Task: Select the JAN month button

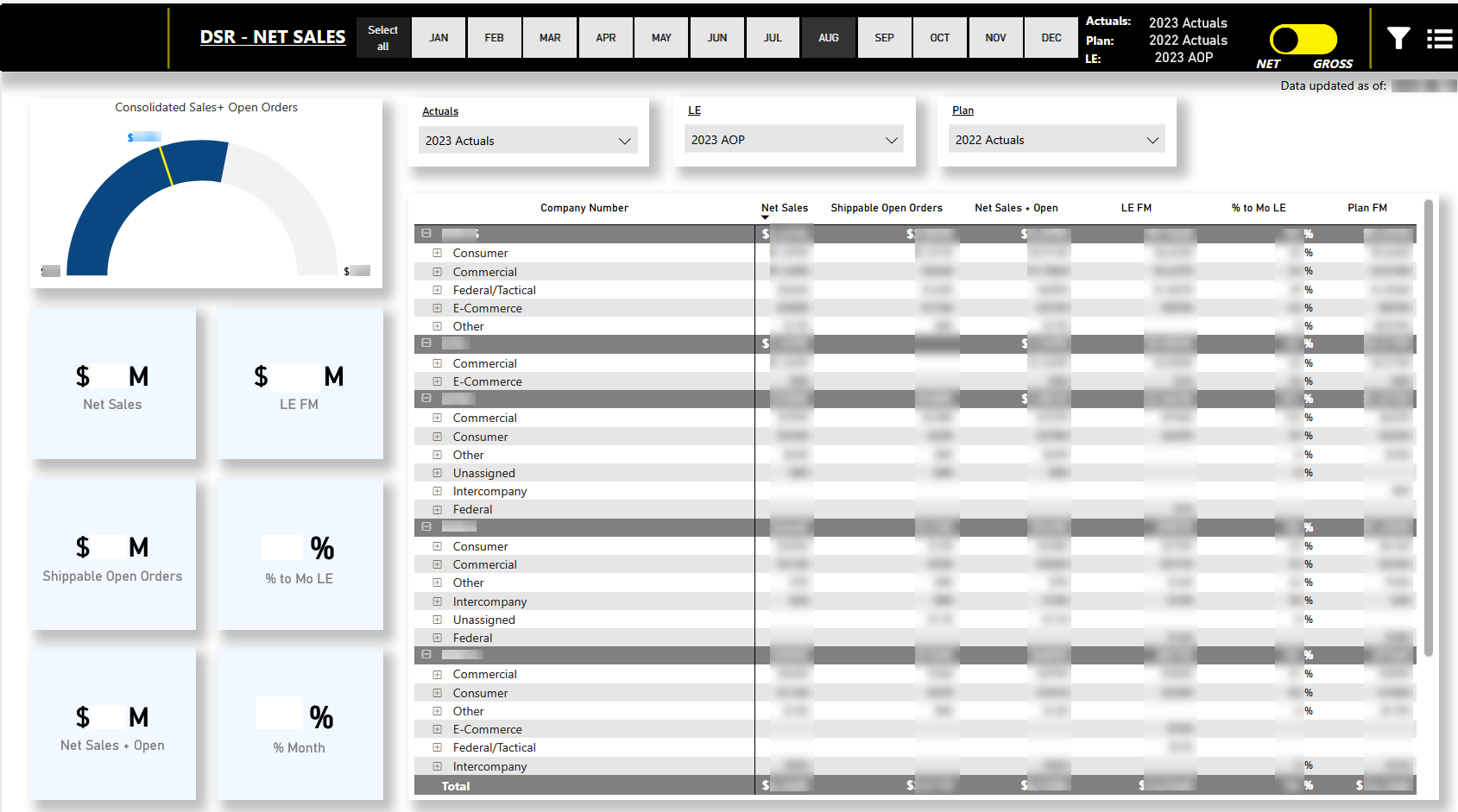Action: pos(439,38)
